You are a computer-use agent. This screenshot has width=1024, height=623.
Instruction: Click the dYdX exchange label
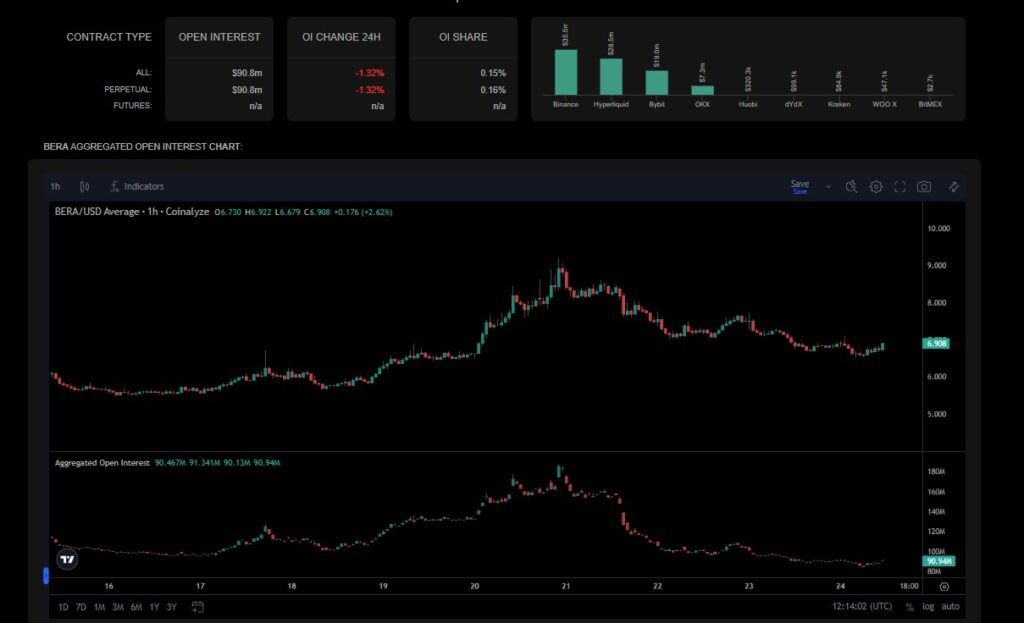pyautogui.click(x=793, y=104)
